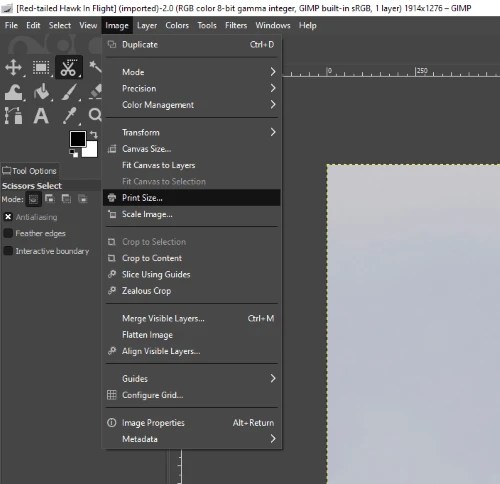Image resolution: width=500 pixels, height=484 pixels.
Task: Click the image canvas area
Action: (413, 324)
